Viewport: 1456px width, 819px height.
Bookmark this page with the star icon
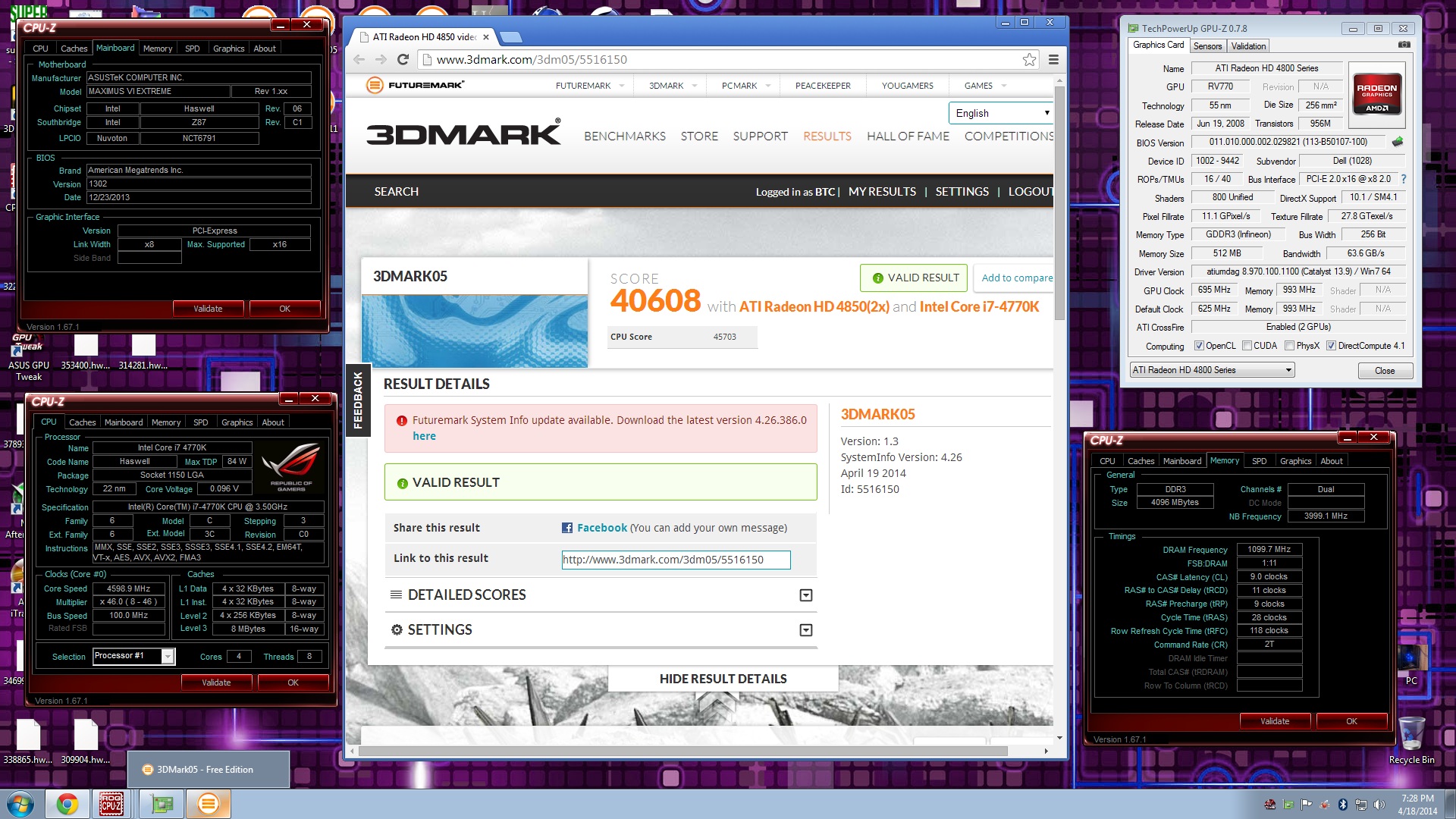click(1029, 59)
